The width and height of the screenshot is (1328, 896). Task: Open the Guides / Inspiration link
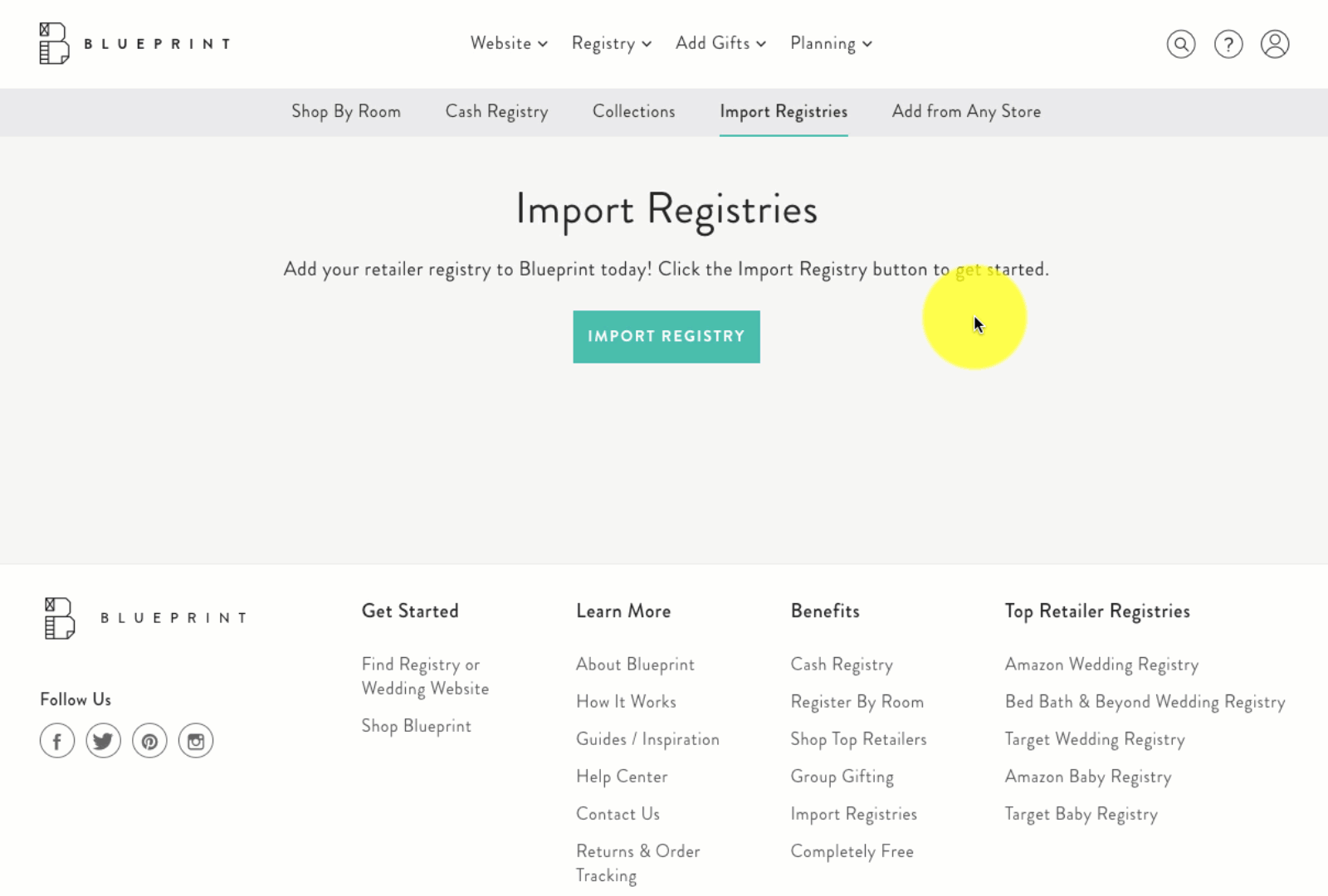click(647, 739)
